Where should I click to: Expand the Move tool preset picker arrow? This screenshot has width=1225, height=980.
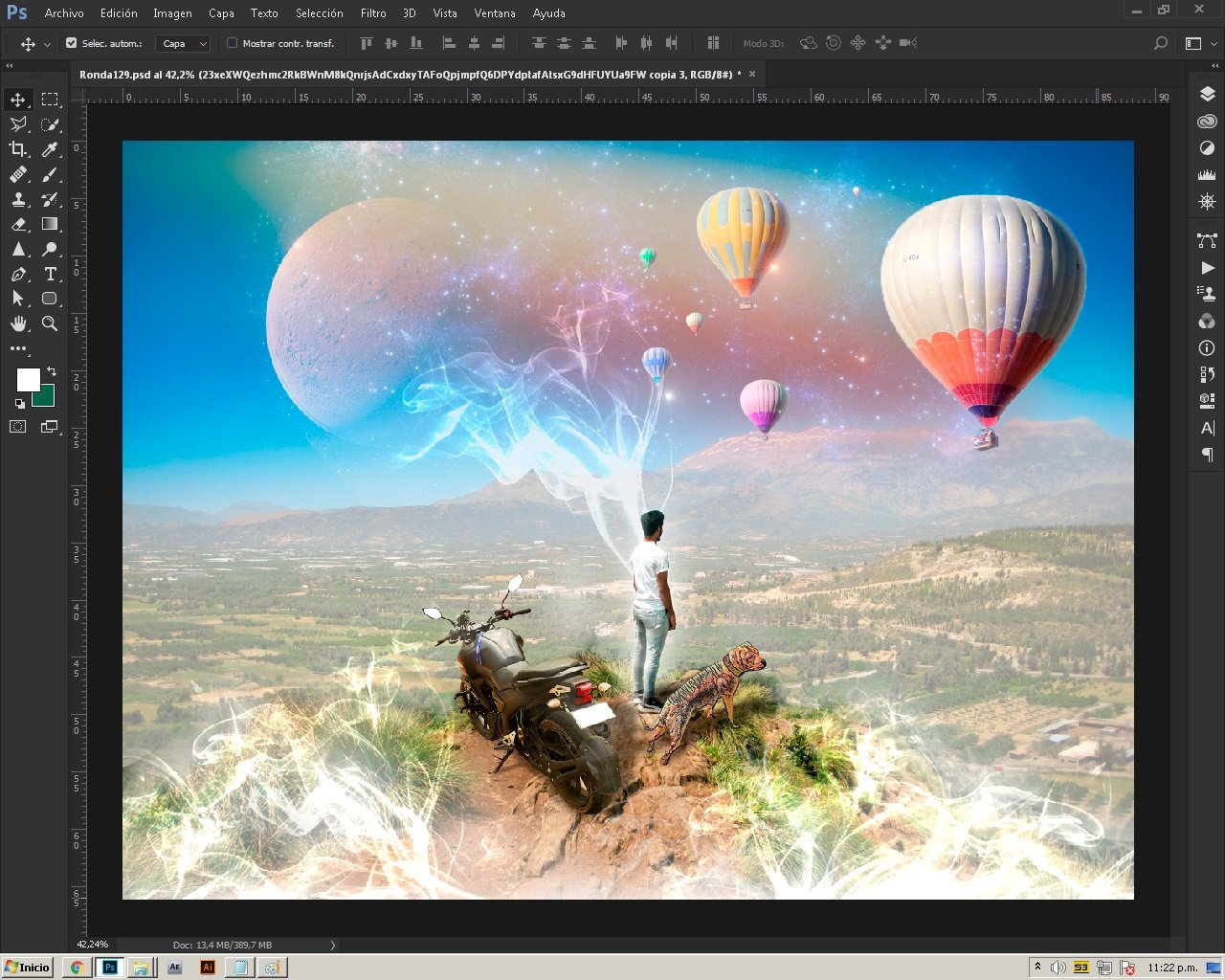47,44
